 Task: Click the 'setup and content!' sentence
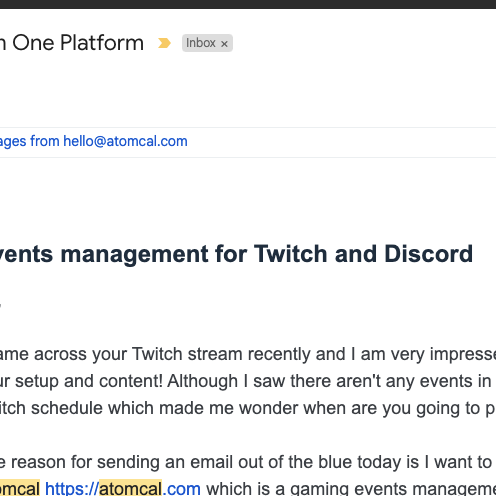coord(89,381)
